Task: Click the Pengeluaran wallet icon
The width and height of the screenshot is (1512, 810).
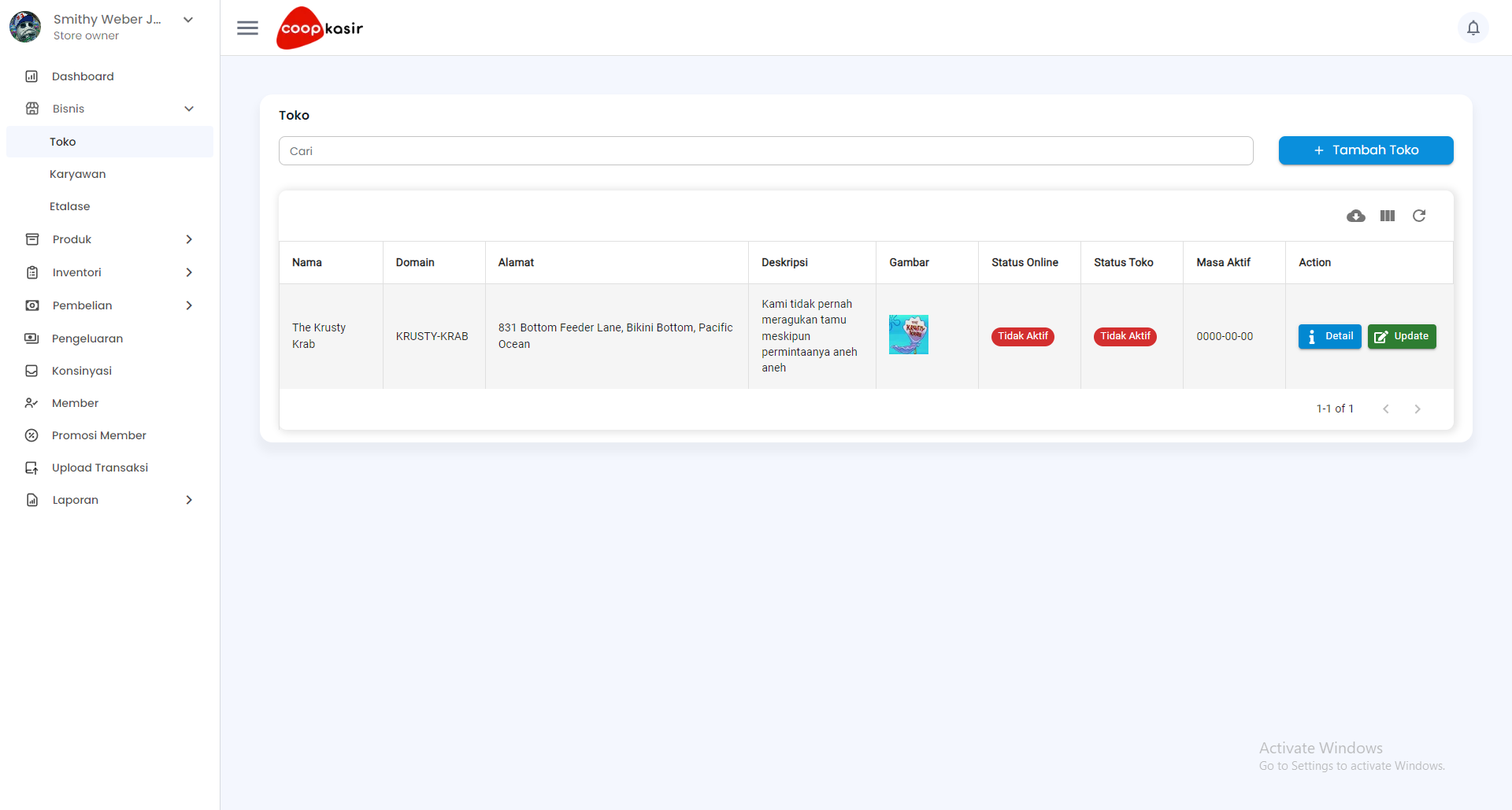Action: [x=31, y=338]
